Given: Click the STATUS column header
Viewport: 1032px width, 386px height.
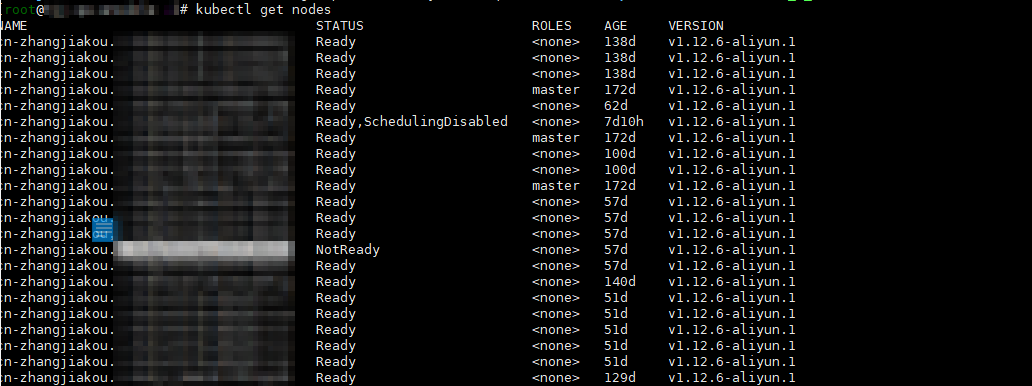Looking at the screenshot, I should 340,26.
